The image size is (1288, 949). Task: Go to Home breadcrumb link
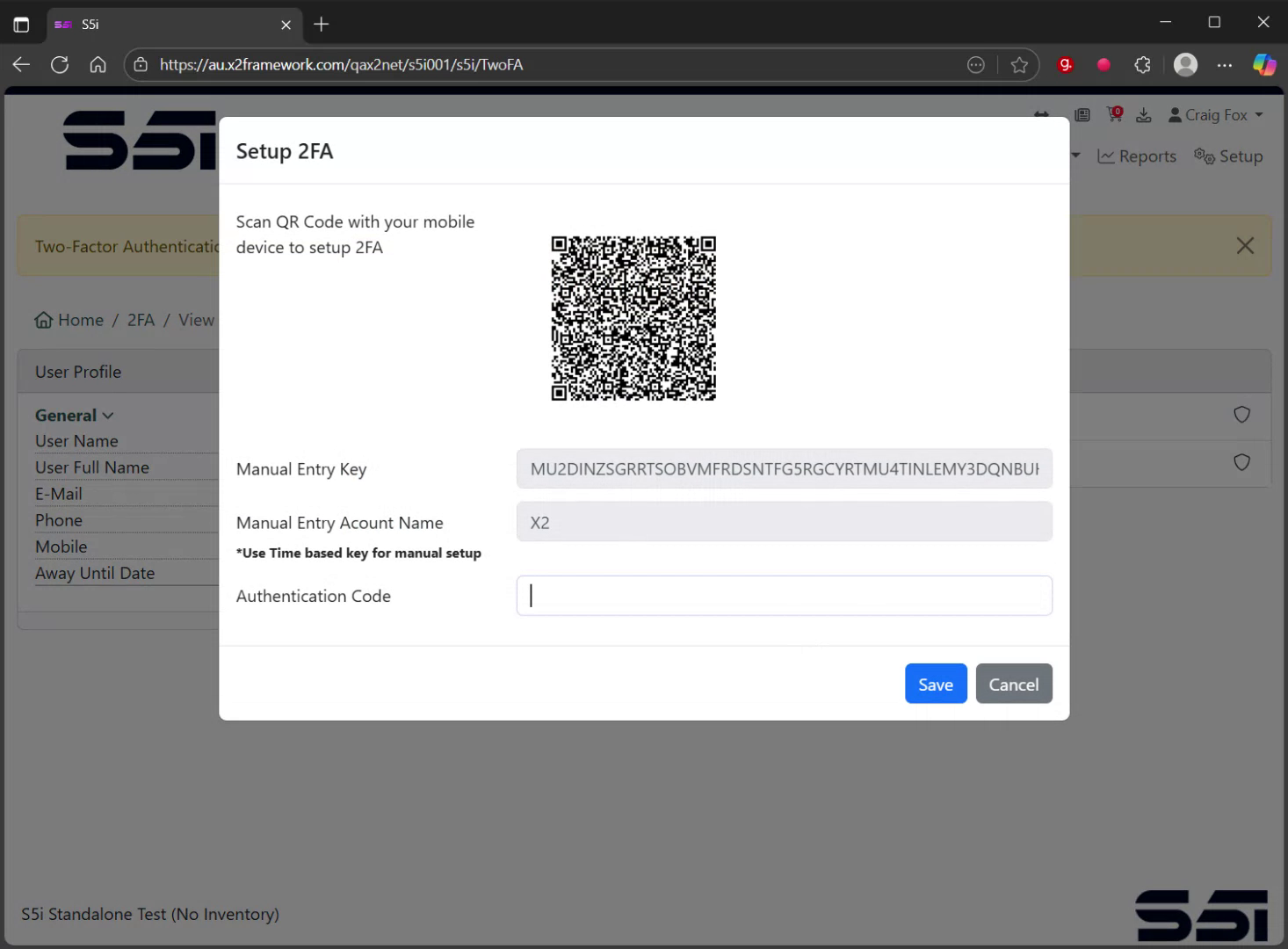click(x=69, y=320)
